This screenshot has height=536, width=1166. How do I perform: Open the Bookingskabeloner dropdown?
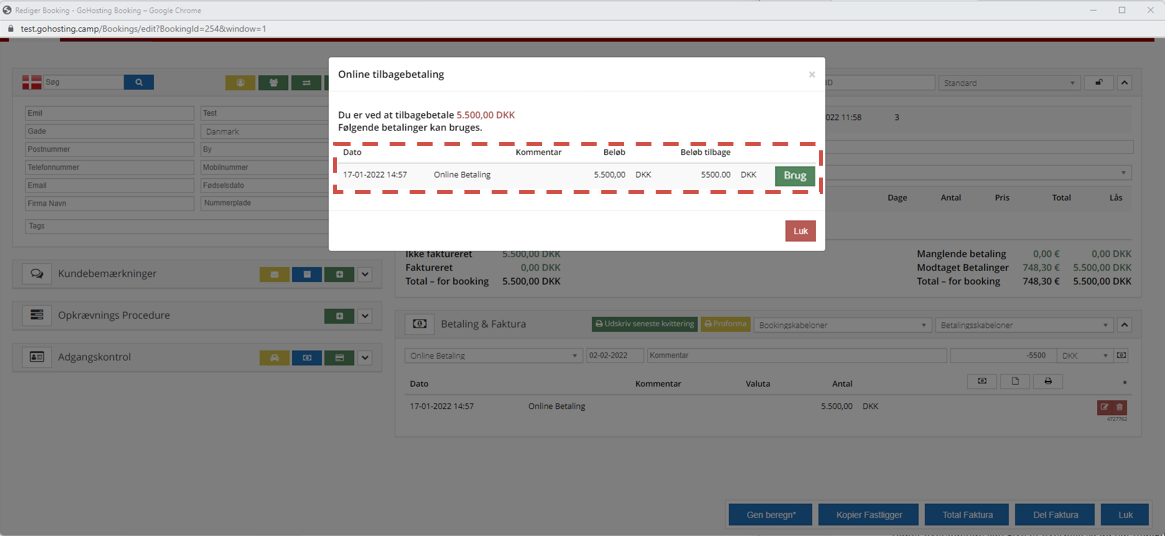842,325
